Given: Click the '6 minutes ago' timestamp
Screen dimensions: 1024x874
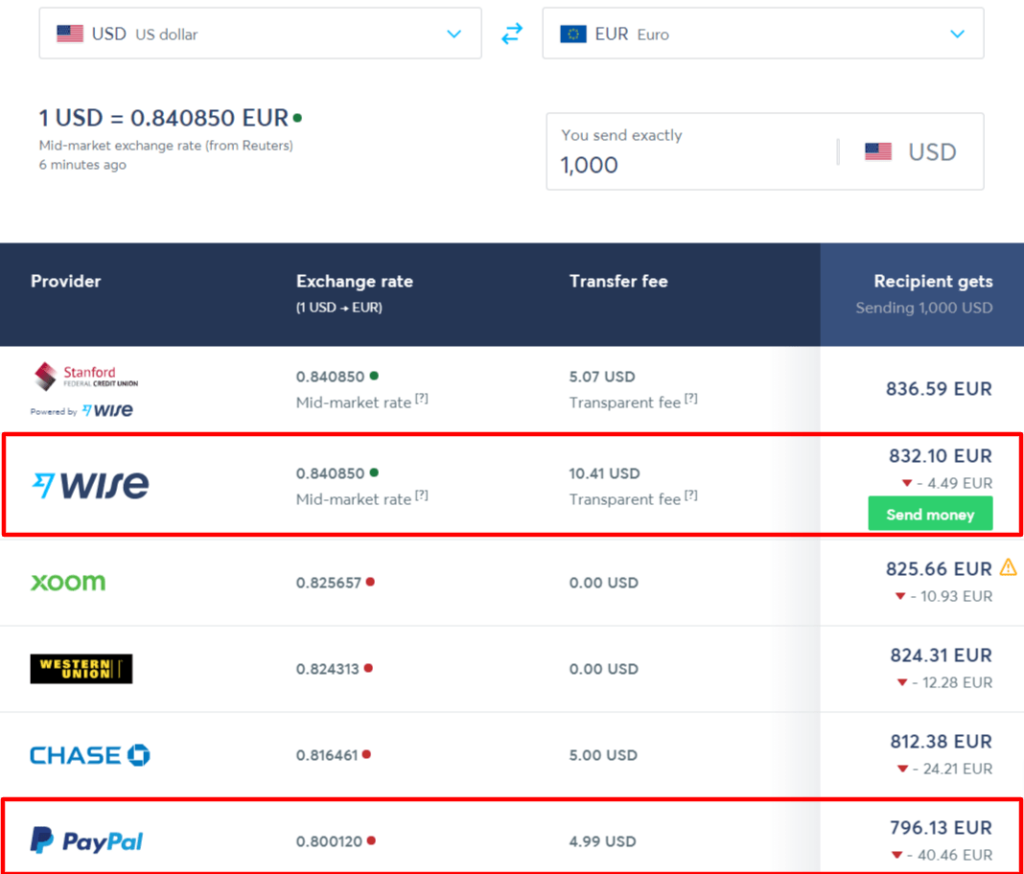Looking at the screenshot, I should [83, 165].
